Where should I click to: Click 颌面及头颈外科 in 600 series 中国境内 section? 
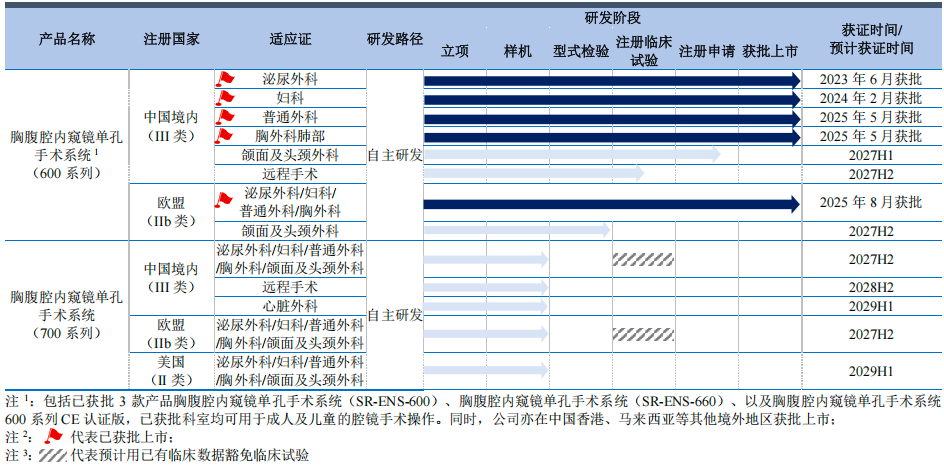pyautogui.click(x=290, y=155)
